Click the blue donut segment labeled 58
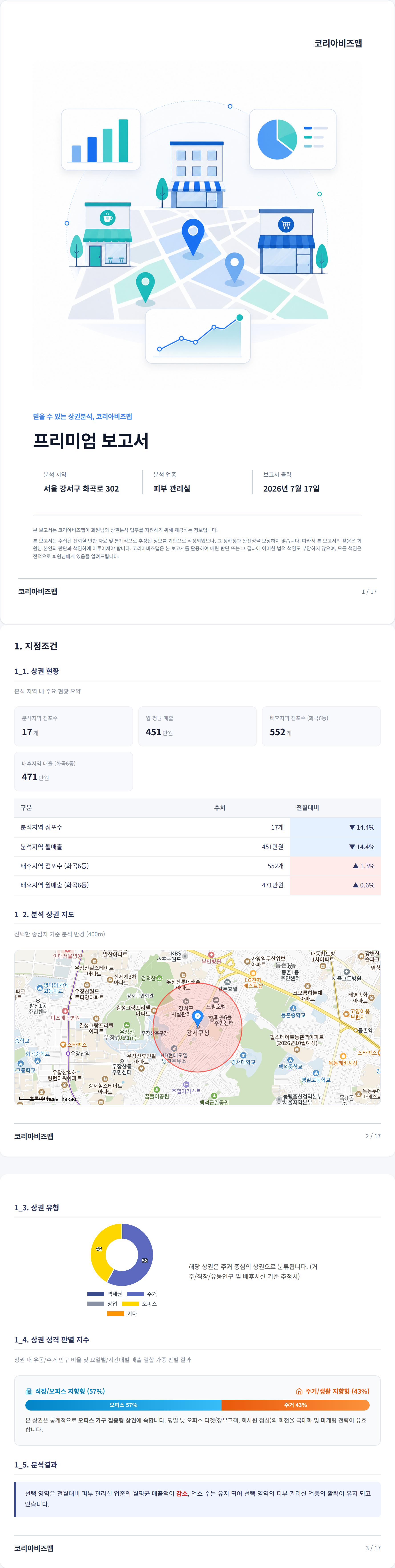Viewport: 395px width, 1568px height. point(144,1261)
